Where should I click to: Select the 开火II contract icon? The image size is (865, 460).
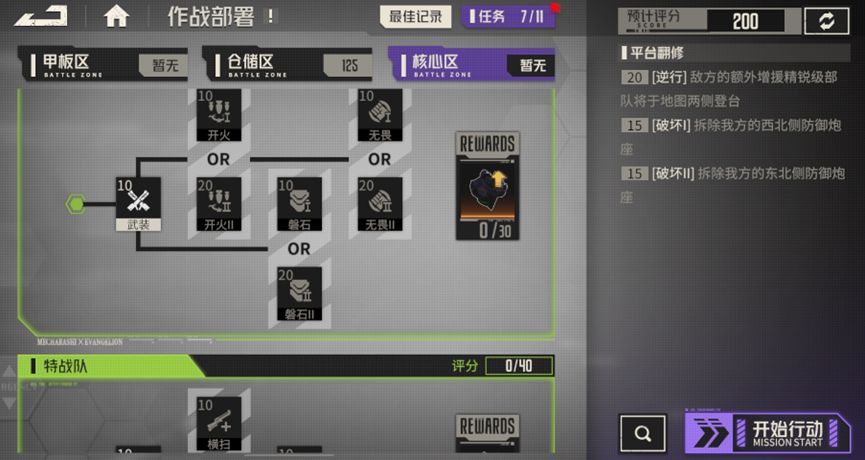(219, 204)
